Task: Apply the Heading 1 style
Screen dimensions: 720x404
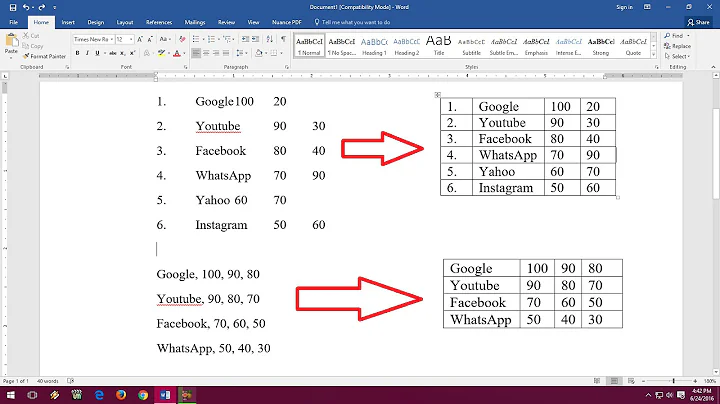Action: tap(374, 46)
